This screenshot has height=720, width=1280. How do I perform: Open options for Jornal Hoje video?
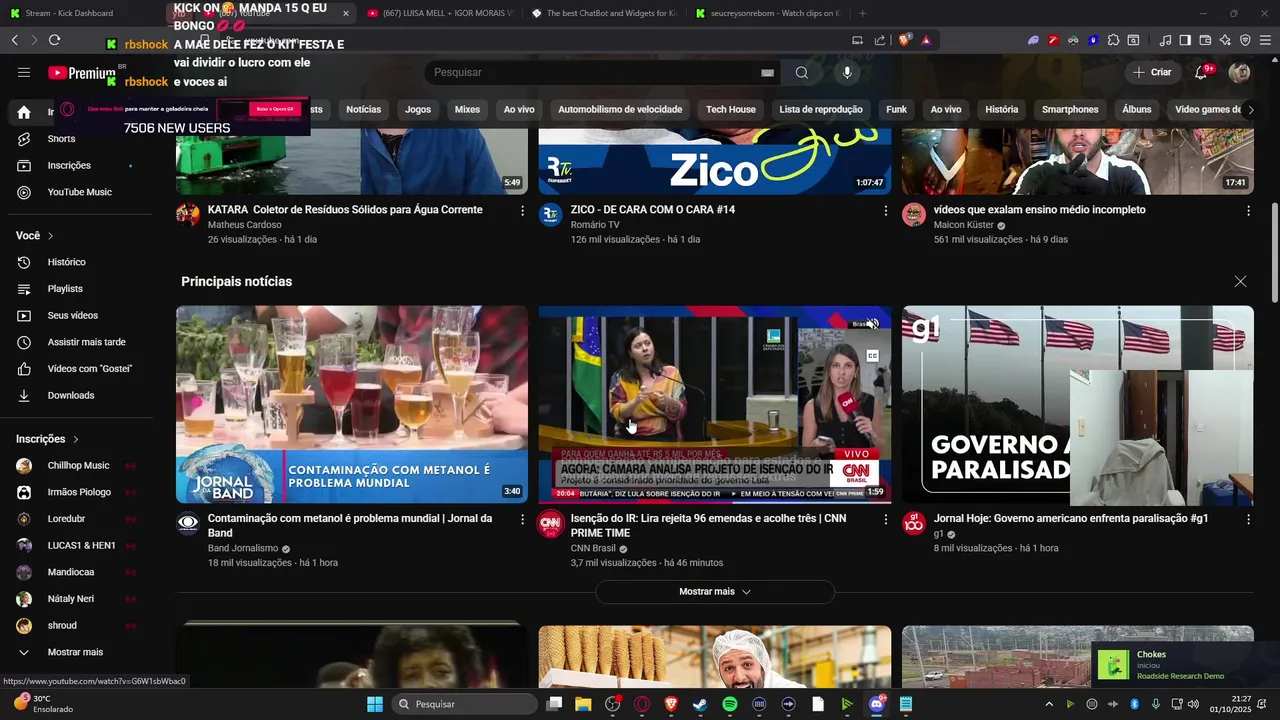click(x=1248, y=520)
